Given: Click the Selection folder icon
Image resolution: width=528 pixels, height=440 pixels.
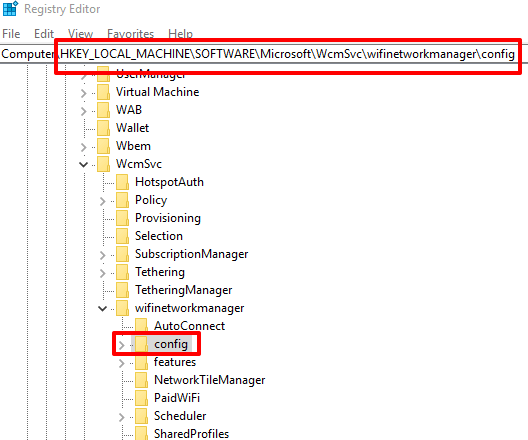Looking at the screenshot, I should click(123, 236).
